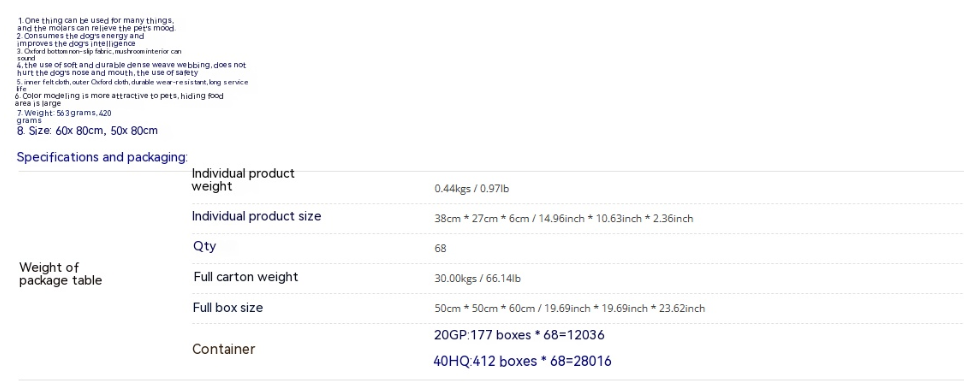Click the '8. Size: 60x 80cm, 50x 80cm' line
The height and width of the screenshot is (389, 964).
coord(87,131)
